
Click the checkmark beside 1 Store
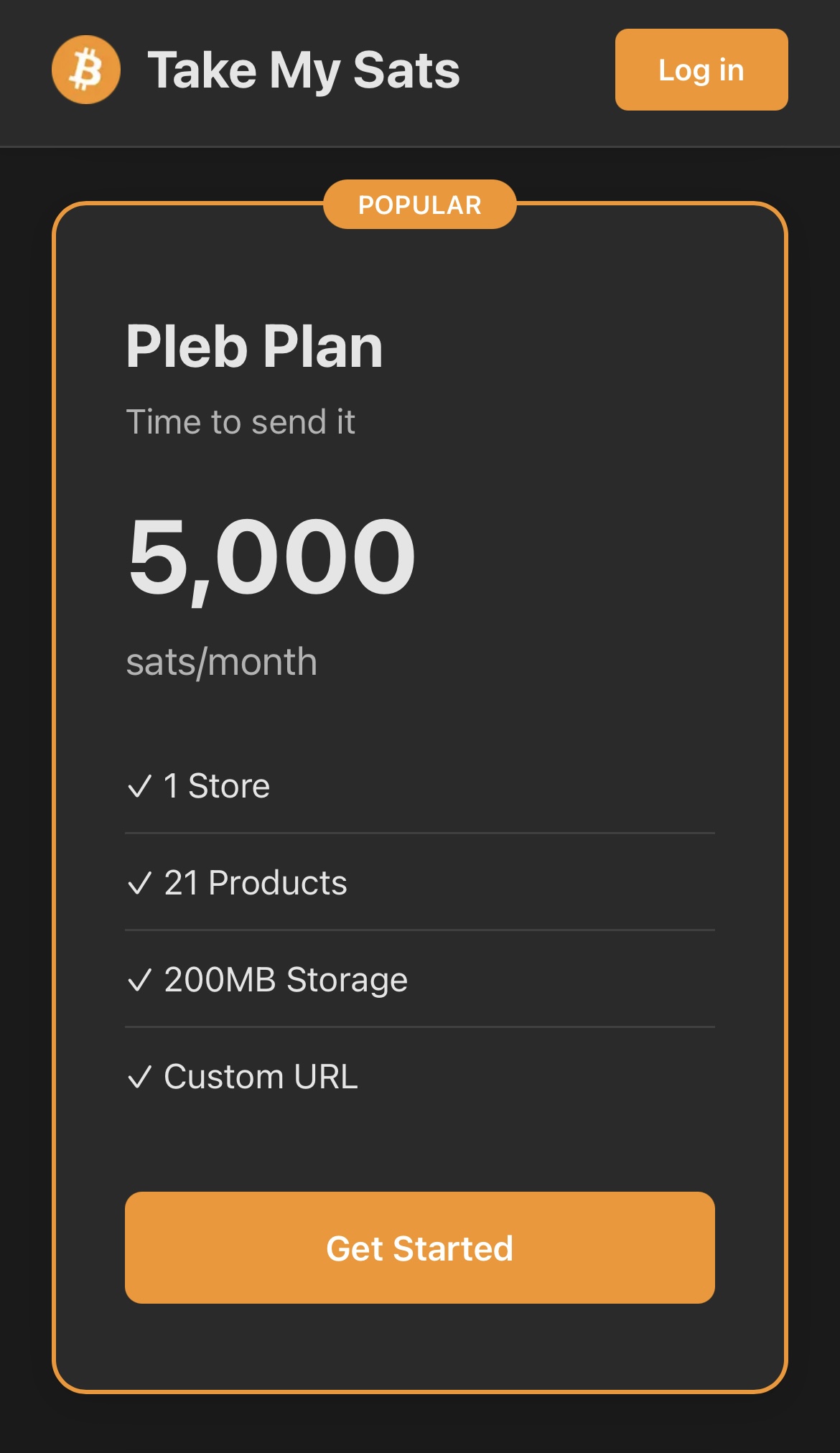click(139, 786)
